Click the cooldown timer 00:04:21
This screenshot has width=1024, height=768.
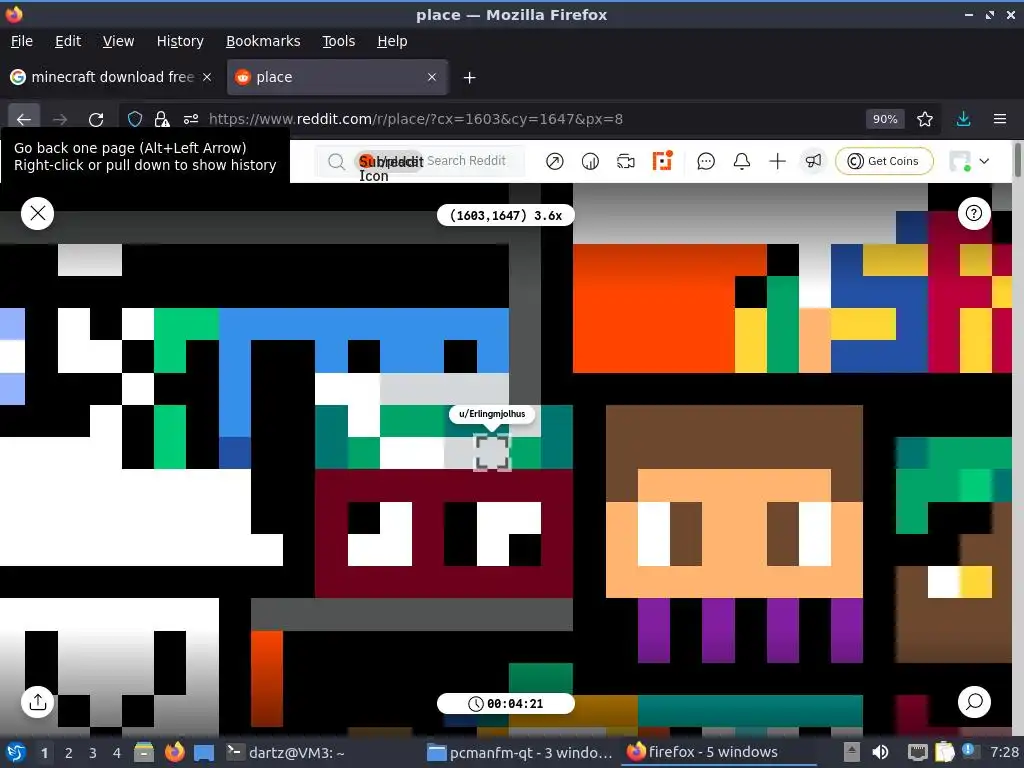click(505, 703)
